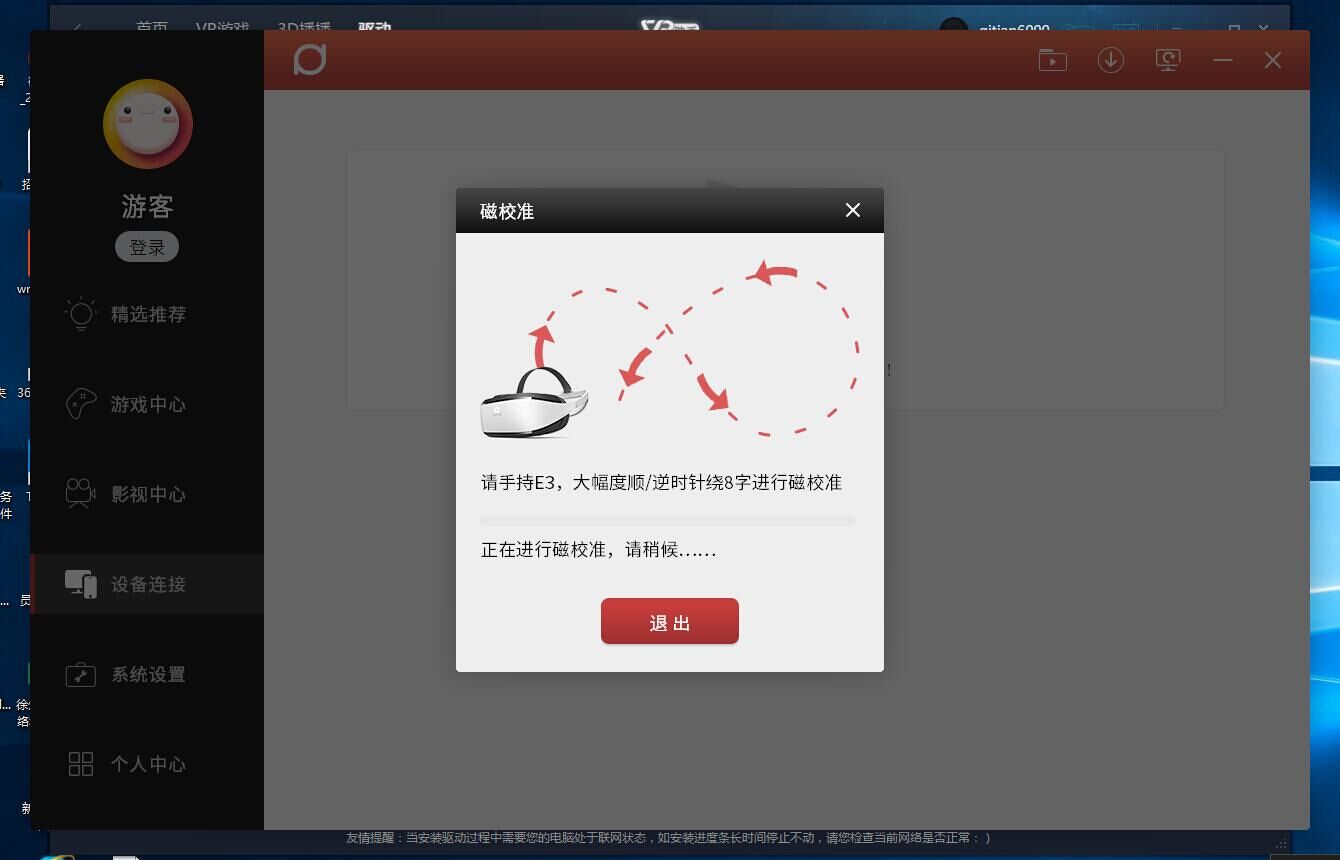Screen dimensions: 1340x860
Task: Open 精选推荐 via the lightbulb icon
Action: (80, 314)
